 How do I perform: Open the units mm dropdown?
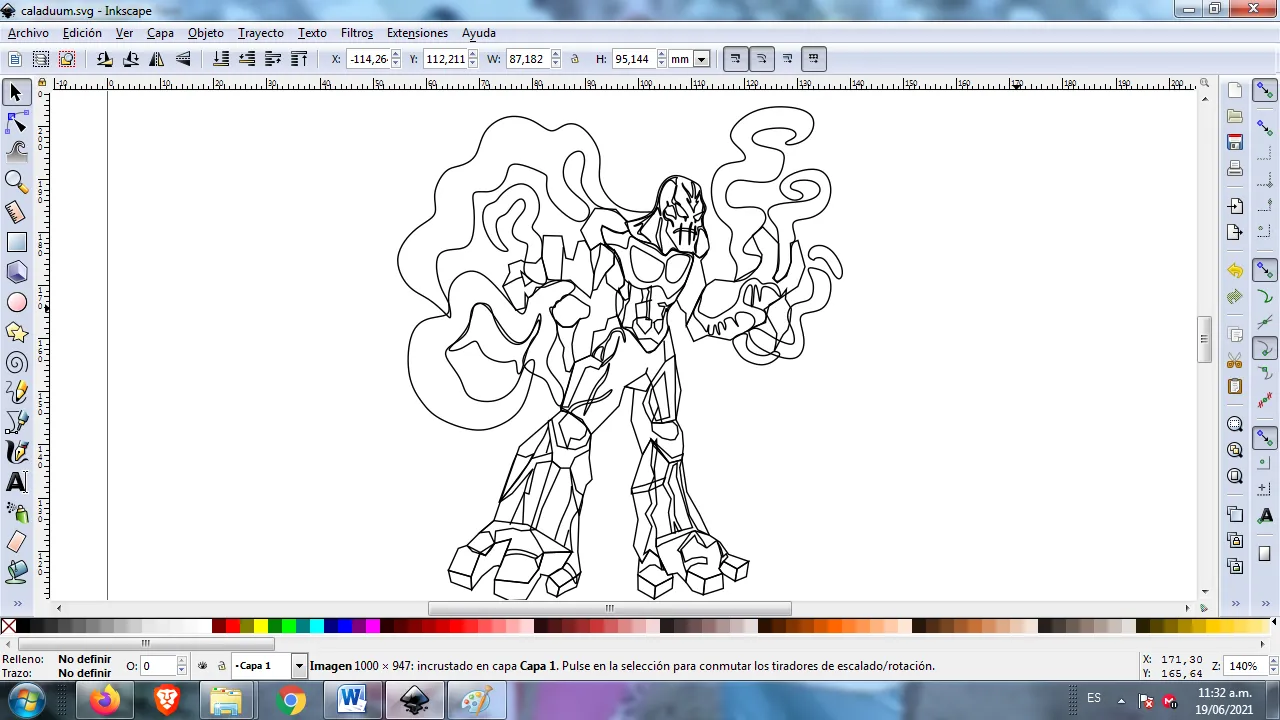click(701, 59)
